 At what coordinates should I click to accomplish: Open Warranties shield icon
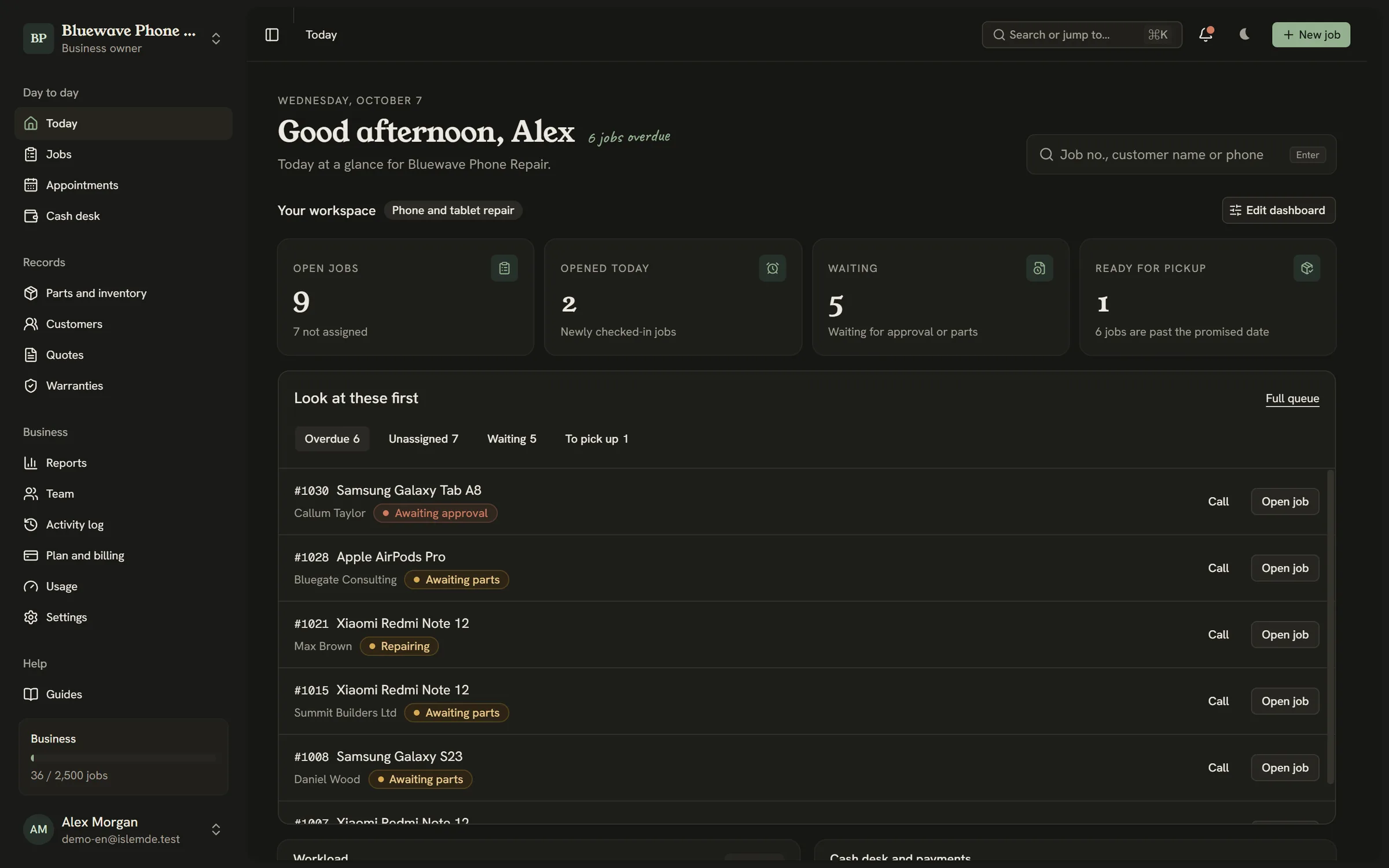pos(31,385)
